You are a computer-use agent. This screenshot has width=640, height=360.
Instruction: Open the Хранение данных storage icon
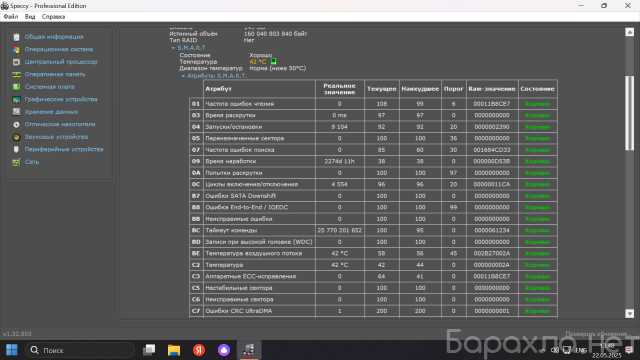click(16, 112)
